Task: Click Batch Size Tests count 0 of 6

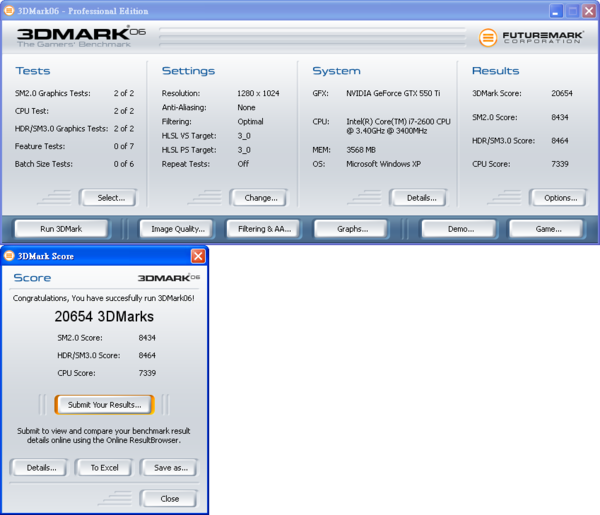Action: click(124, 164)
